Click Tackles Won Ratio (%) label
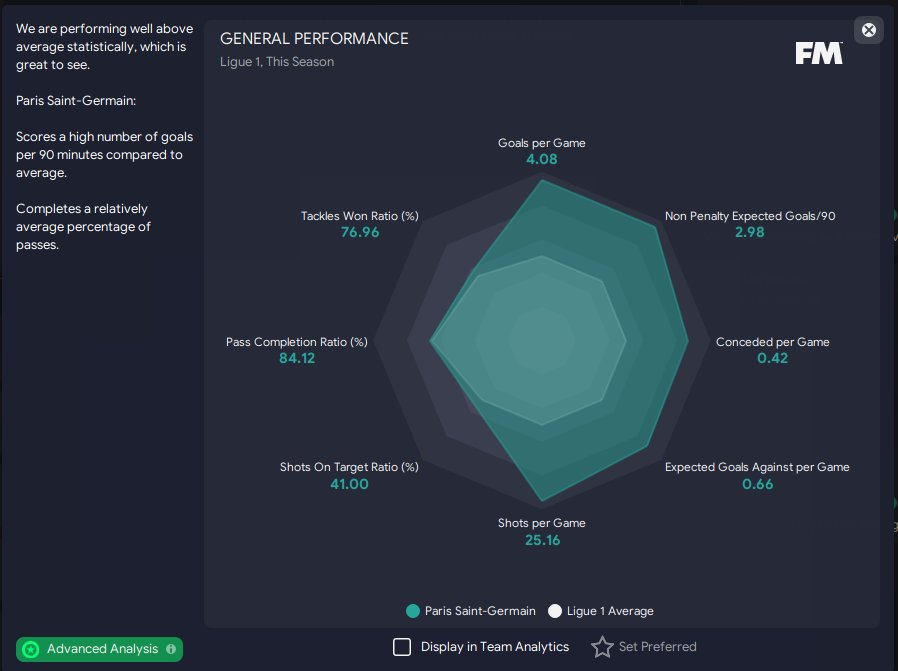The height and width of the screenshot is (671, 898). [x=360, y=216]
